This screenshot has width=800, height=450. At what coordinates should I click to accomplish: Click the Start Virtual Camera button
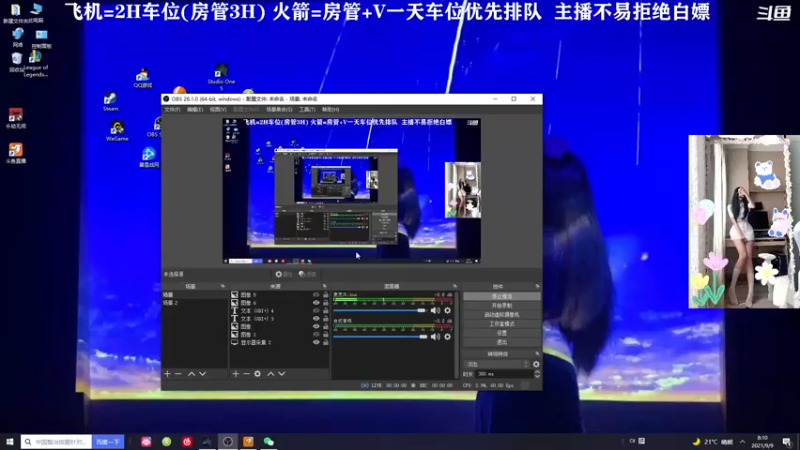point(502,315)
